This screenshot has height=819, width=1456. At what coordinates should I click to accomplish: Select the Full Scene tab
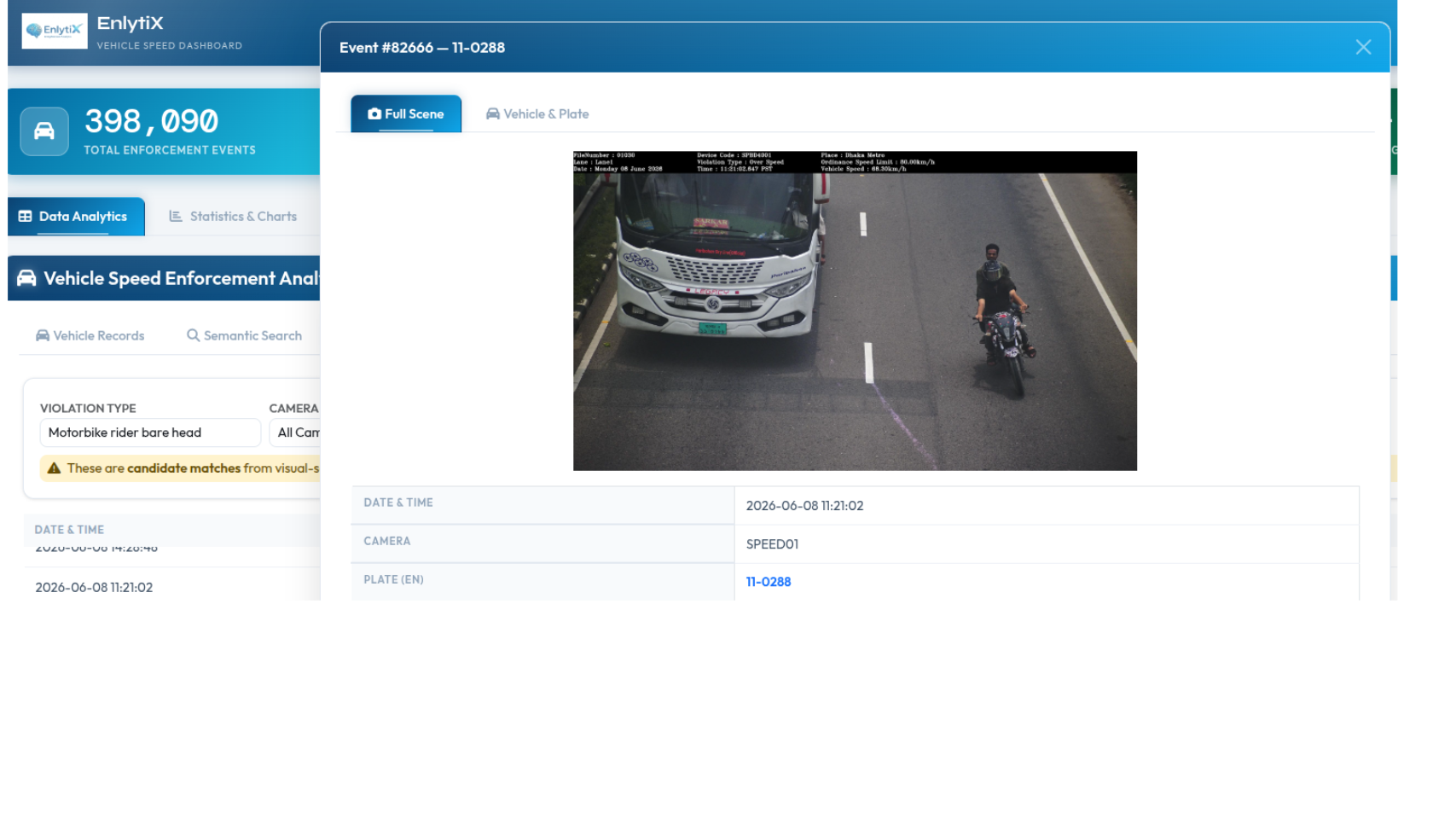coord(406,113)
